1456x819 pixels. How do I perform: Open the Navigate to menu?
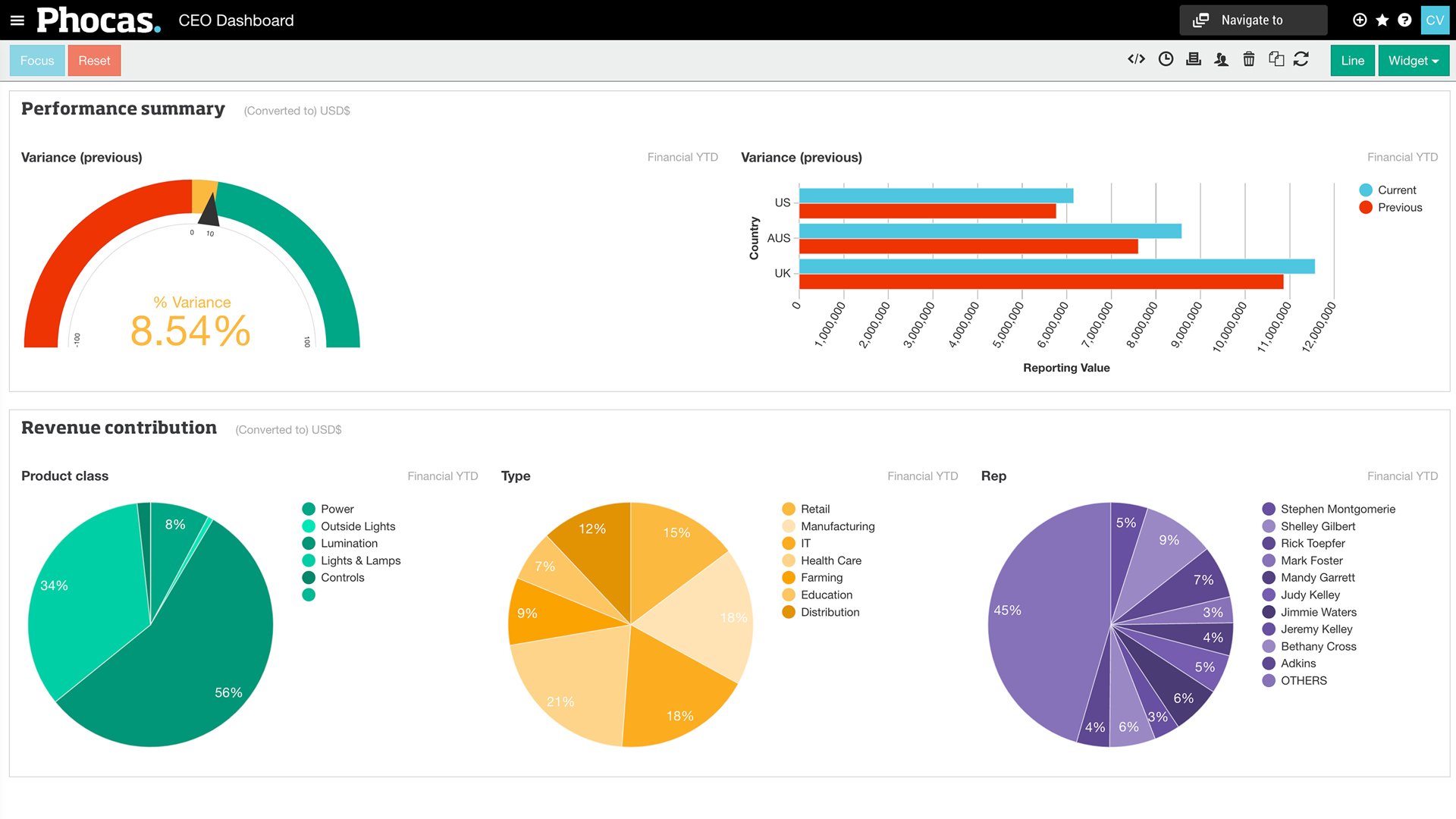tap(1254, 19)
